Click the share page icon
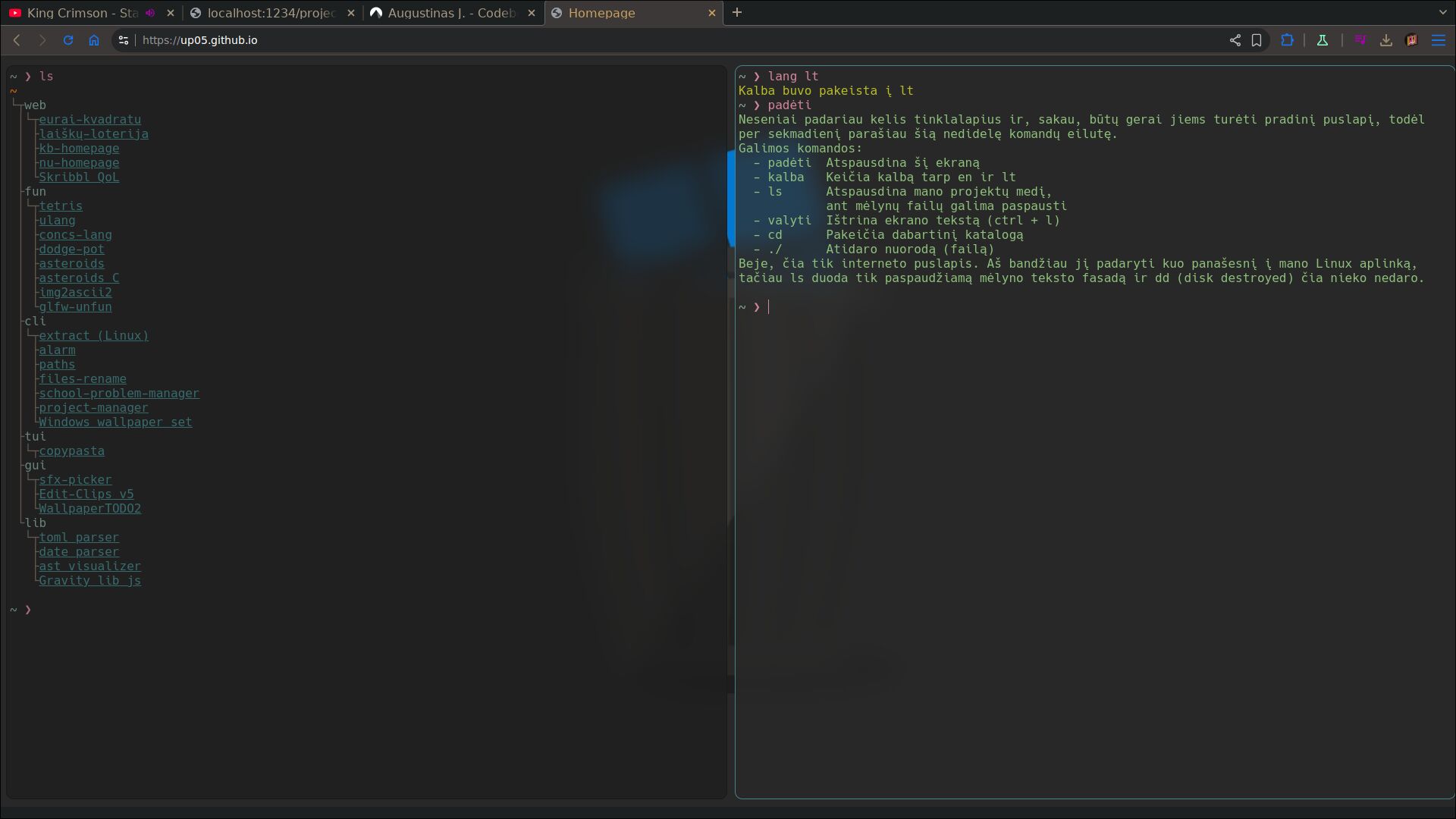 pyautogui.click(x=1235, y=40)
